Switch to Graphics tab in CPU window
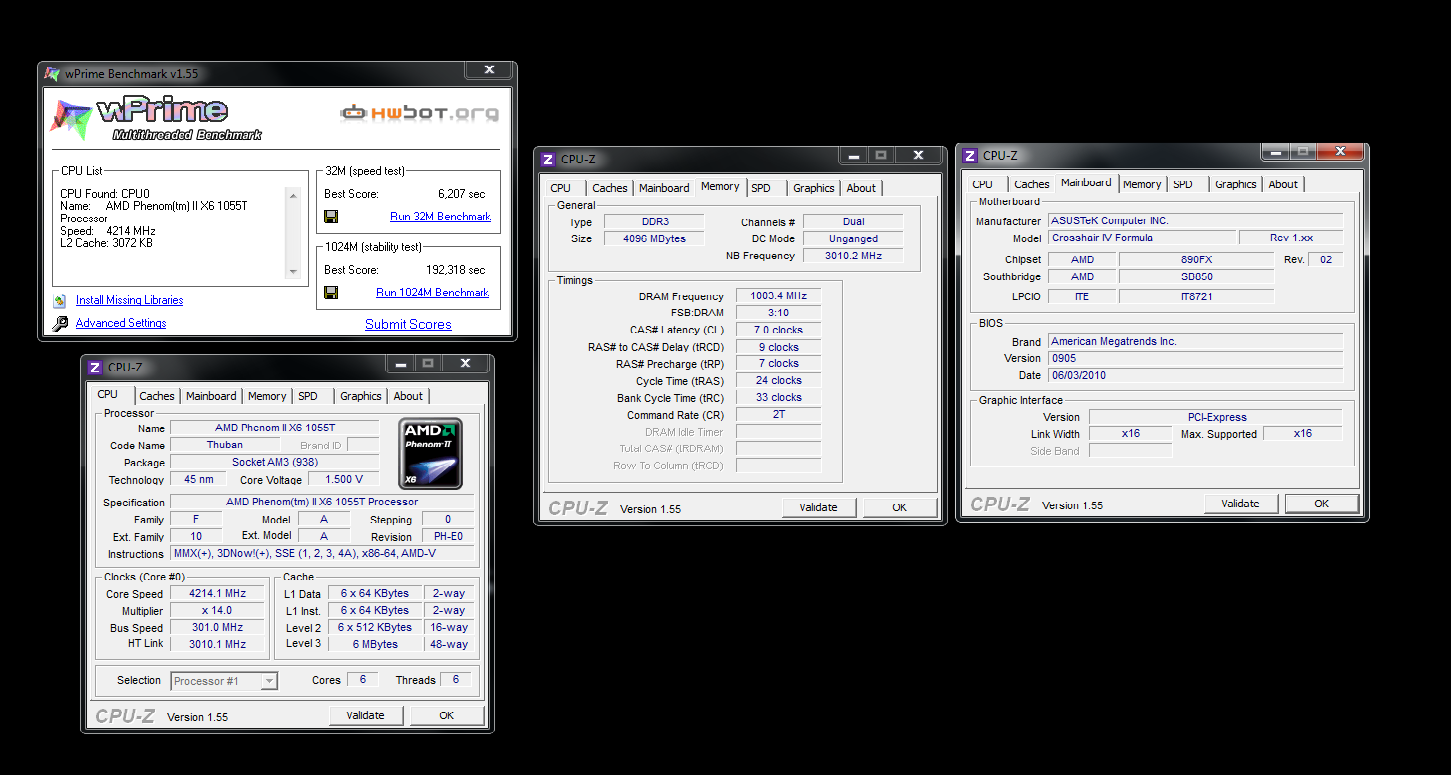1451x775 pixels. click(x=361, y=396)
